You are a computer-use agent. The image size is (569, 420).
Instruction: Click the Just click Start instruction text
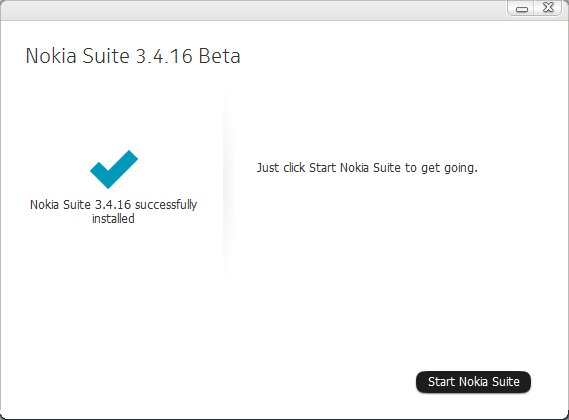[x=367, y=168]
